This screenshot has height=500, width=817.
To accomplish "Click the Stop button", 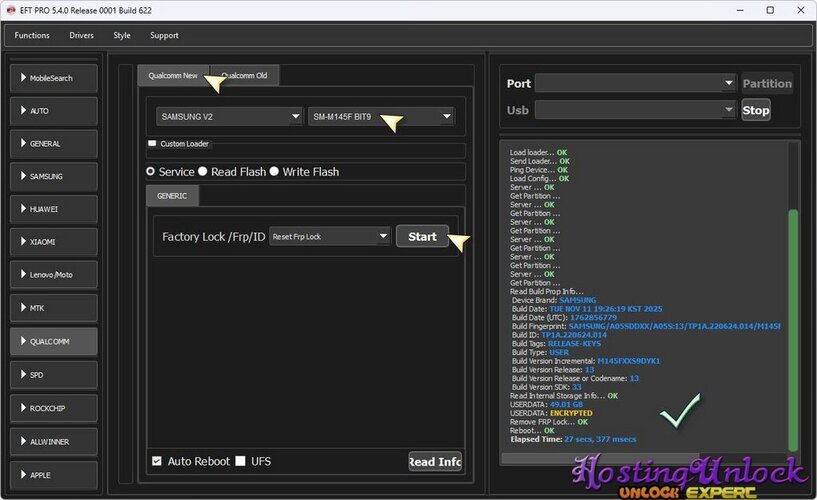I will (756, 110).
